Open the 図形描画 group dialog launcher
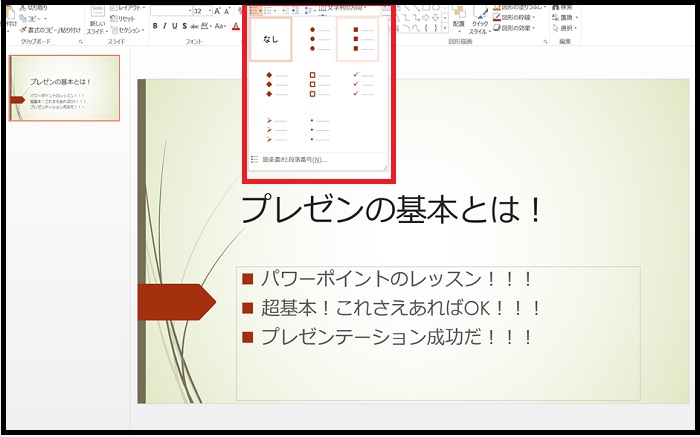The width and height of the screenshot is (700, 437). [546, 42]
